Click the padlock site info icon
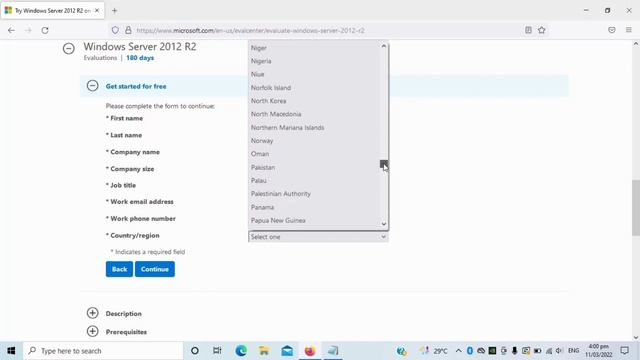Screen dimensions: 640x360 pyautogui.click(x=128, y=30)
